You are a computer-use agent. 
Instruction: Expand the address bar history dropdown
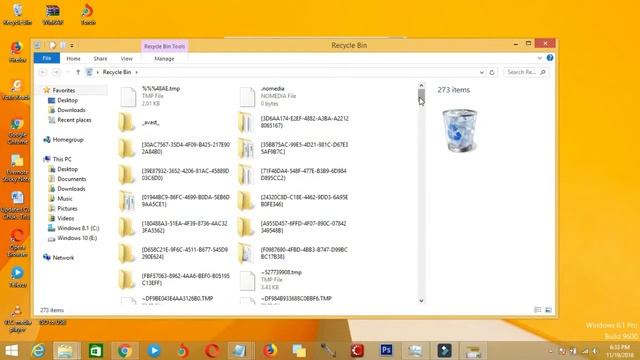point(482,72)
